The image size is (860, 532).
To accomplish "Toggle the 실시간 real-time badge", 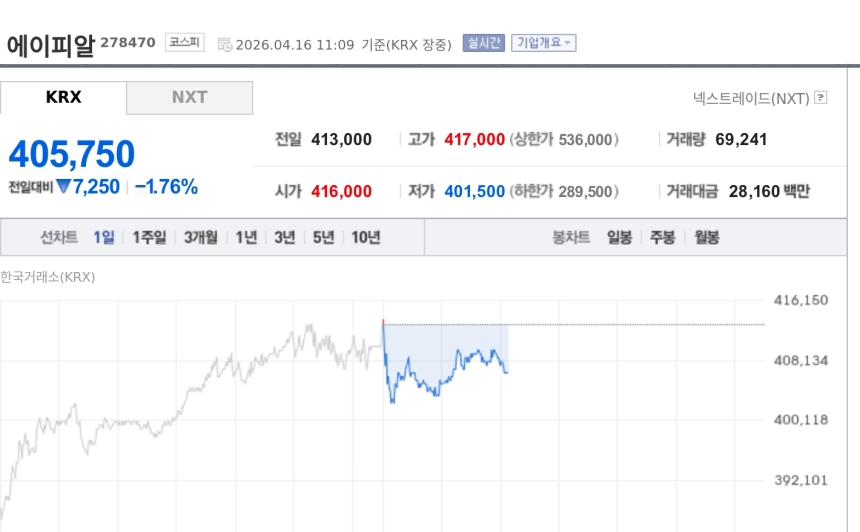I will tap(483, 43).
